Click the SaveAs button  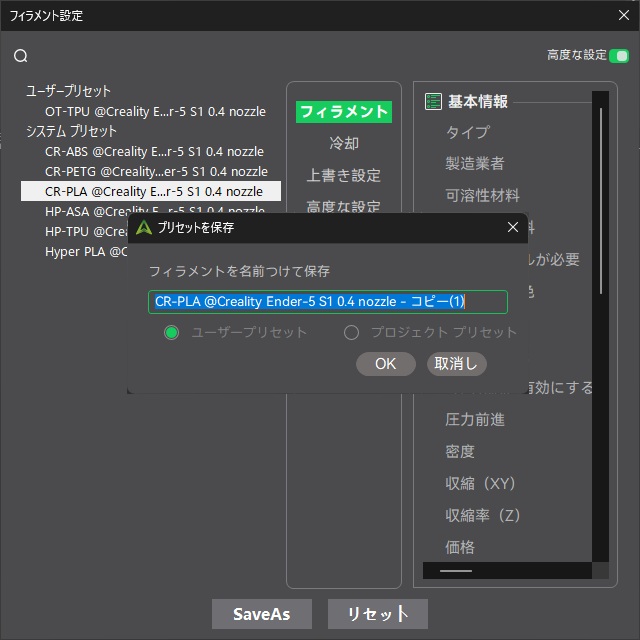coord(261,613)
